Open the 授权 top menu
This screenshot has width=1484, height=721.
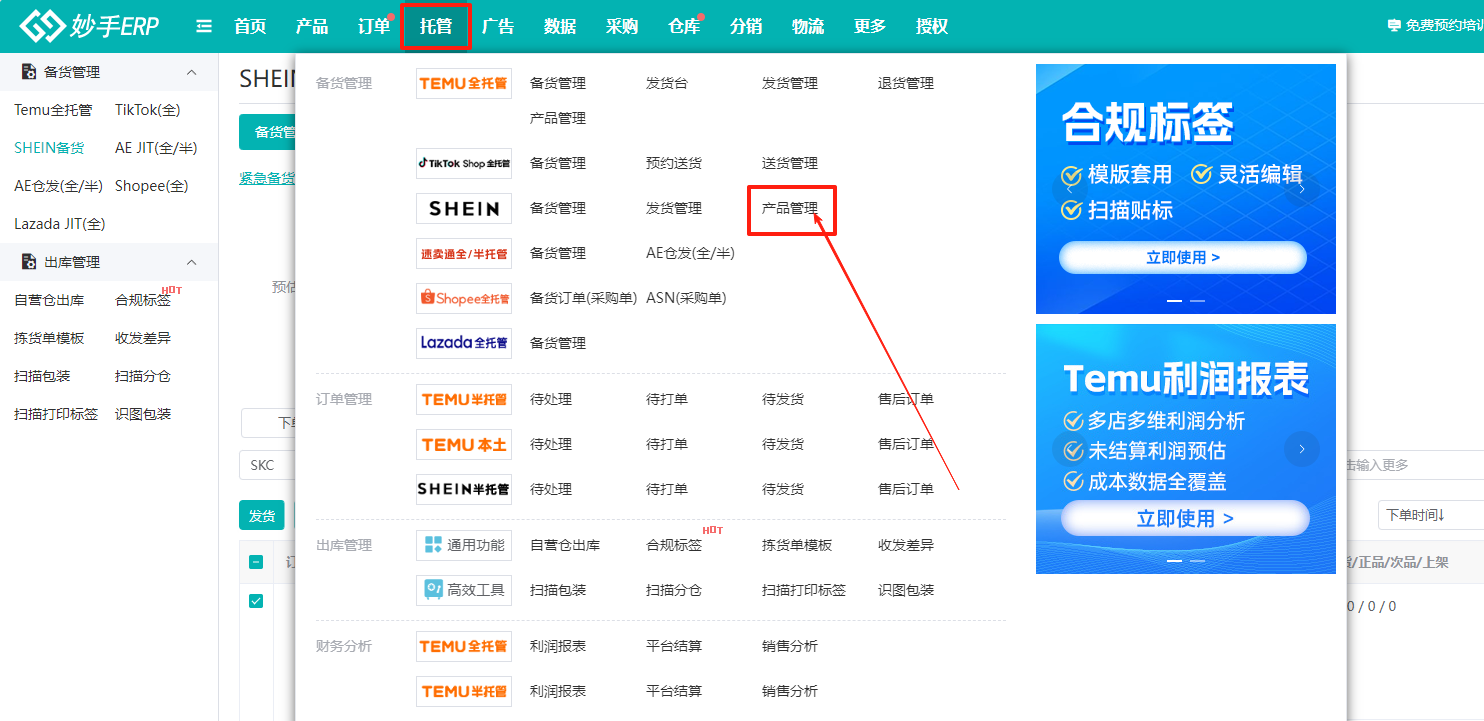coord(932,27)
